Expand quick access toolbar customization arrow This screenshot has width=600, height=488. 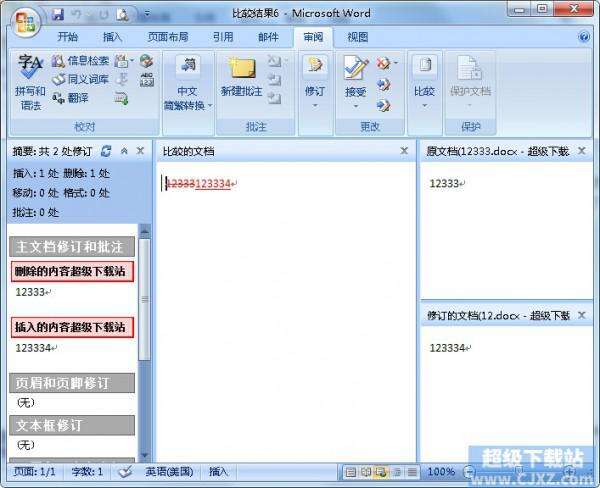coord(147,15)
